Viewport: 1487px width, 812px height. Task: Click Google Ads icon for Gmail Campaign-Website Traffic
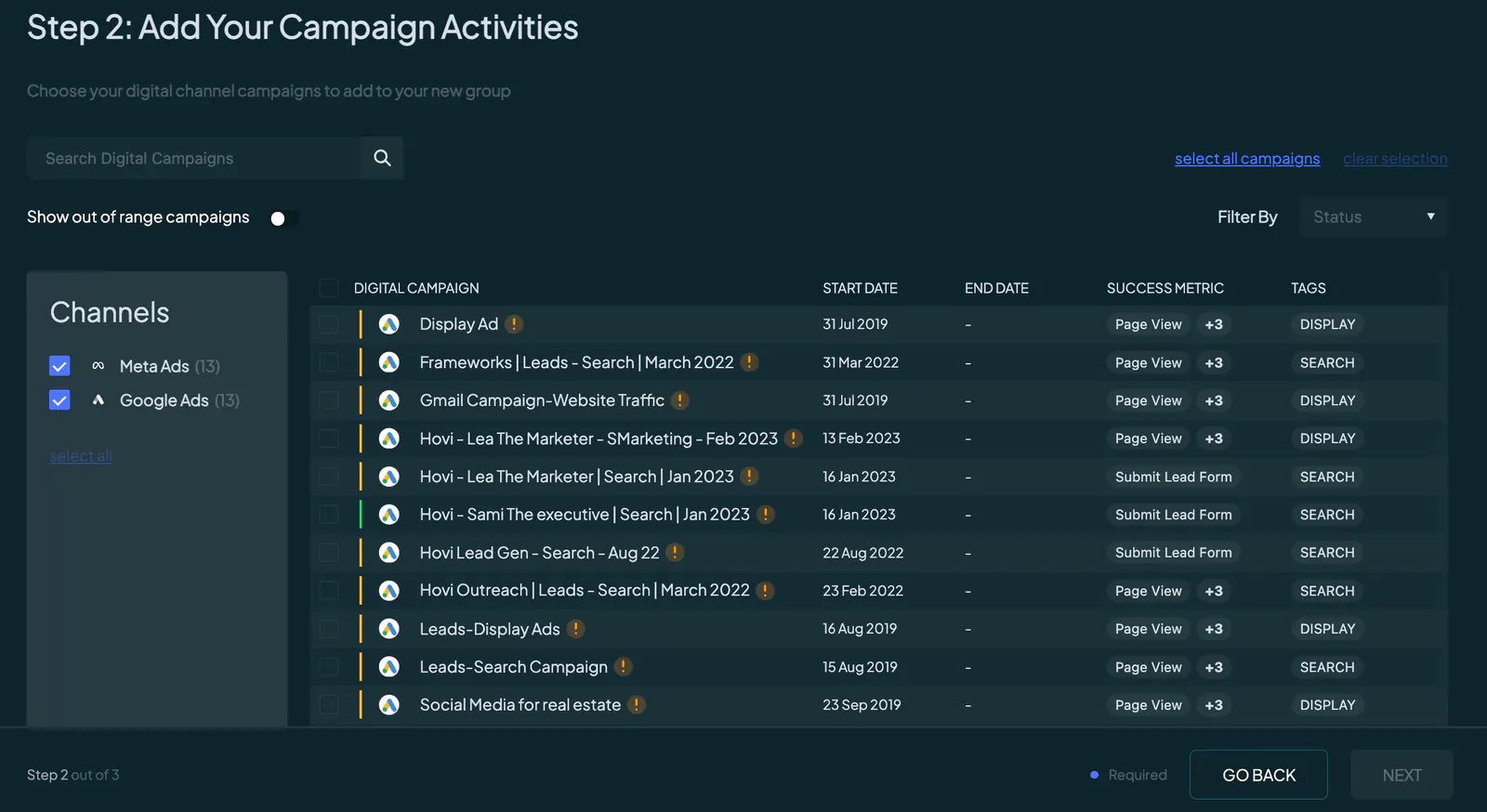(389, 400)
